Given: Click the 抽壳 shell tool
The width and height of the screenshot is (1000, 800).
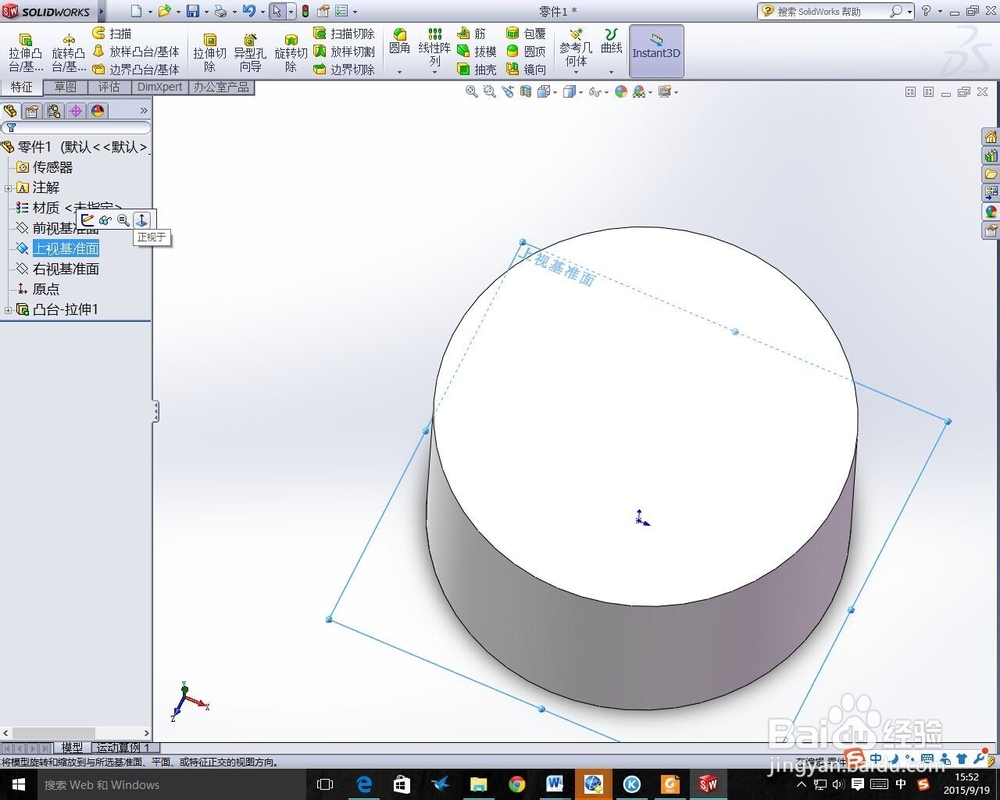Looking at the screenshot, I should click(477, 69).
